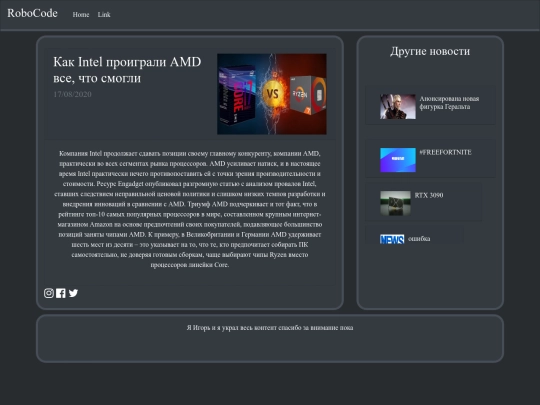Open the Facebook social icon
The height and width of the screenshot is (405, 540).
pos(61,293)
